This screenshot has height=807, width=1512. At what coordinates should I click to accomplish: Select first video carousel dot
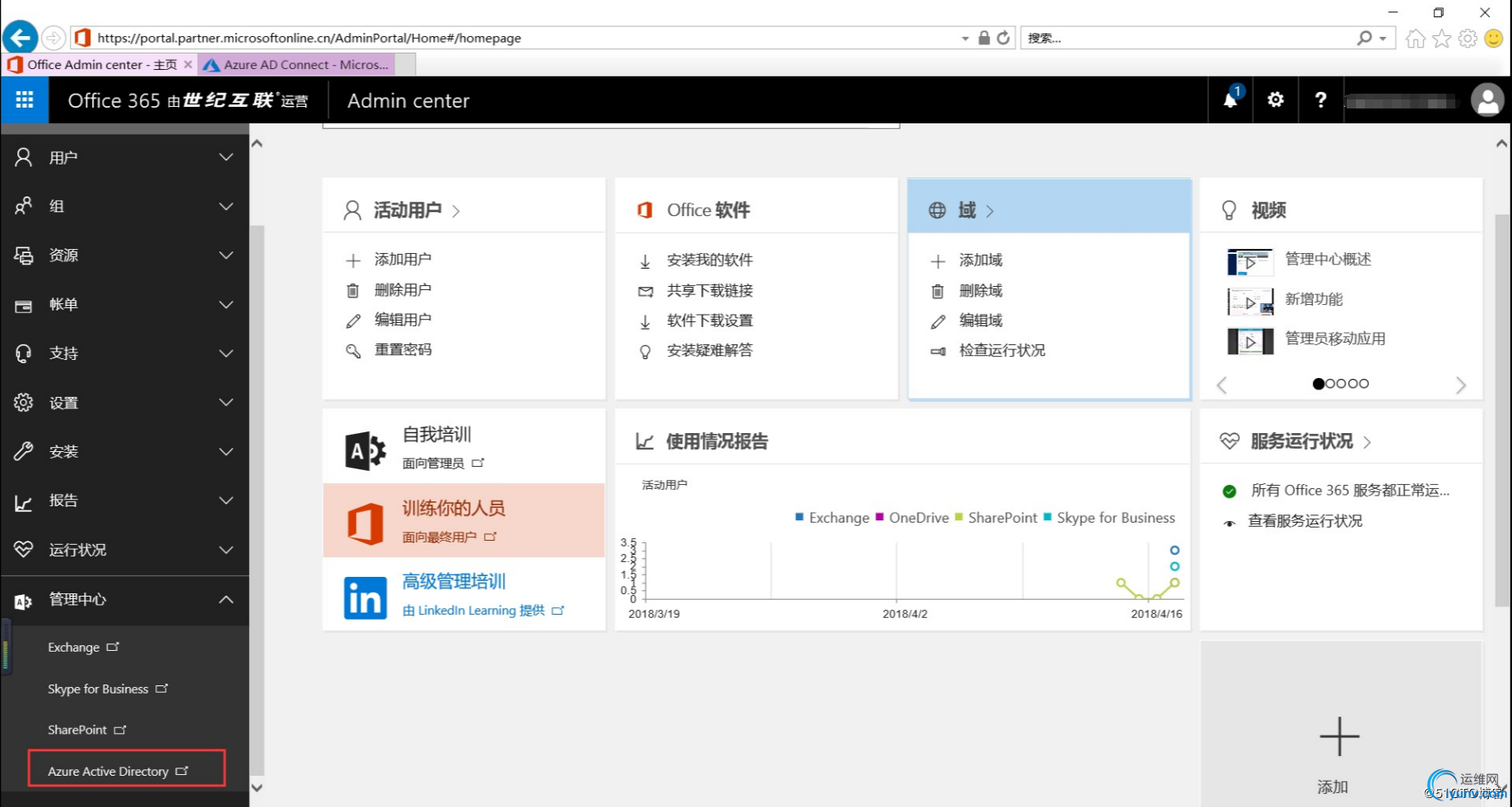[1318, 384]
